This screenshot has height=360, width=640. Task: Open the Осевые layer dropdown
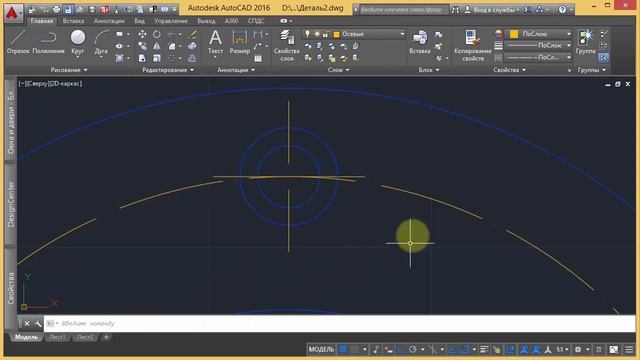[x=402, y=34]
